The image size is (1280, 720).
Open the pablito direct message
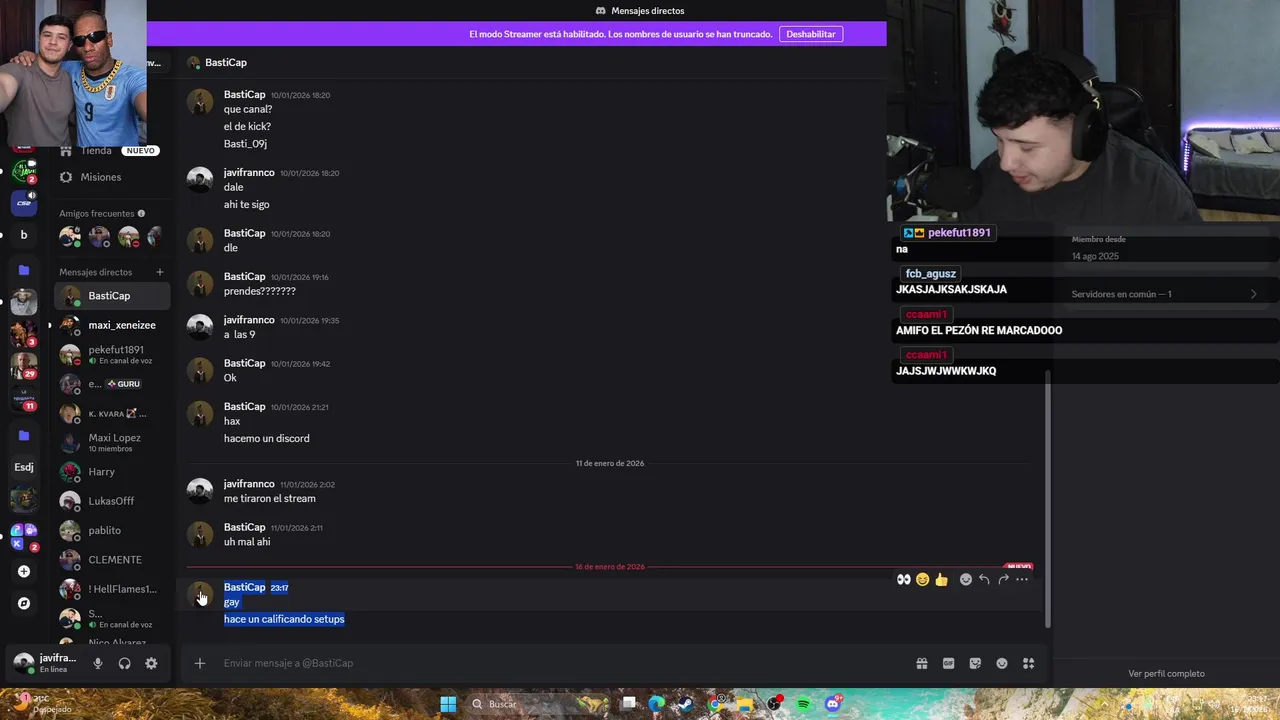112,530
